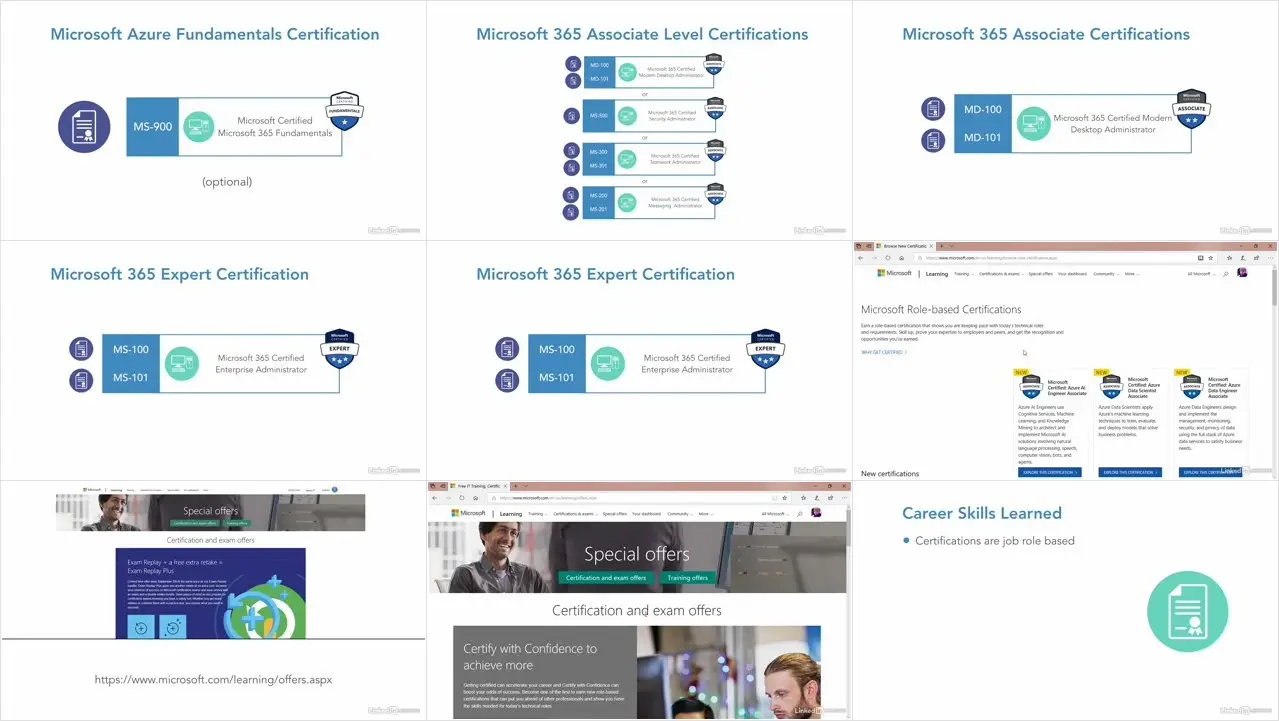
Task: Click refresh icon in Free IT Training browser
Action: point(462,498)
